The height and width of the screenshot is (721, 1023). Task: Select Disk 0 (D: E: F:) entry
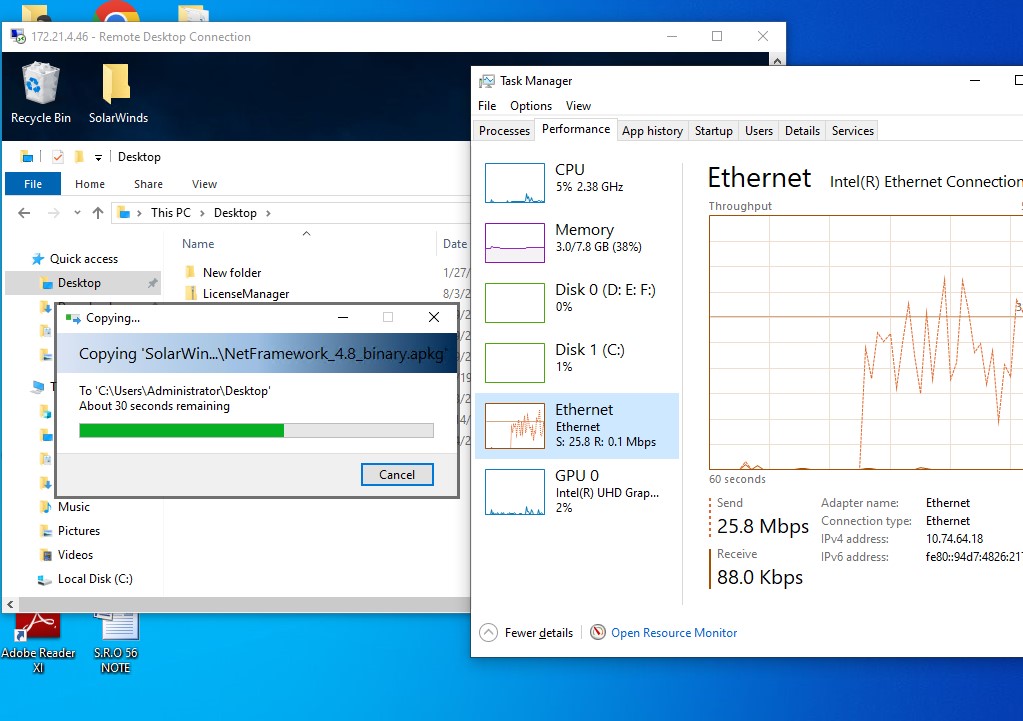tap(577, 303)
